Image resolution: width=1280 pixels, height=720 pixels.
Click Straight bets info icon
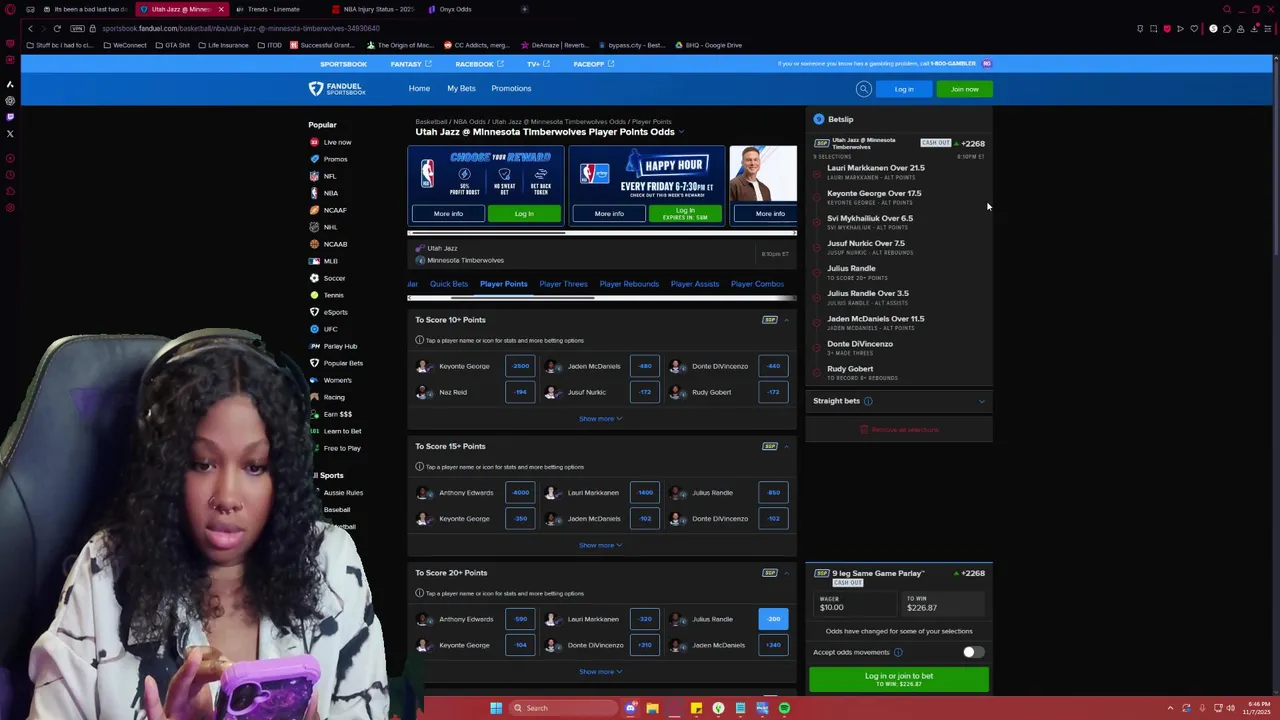868,401
